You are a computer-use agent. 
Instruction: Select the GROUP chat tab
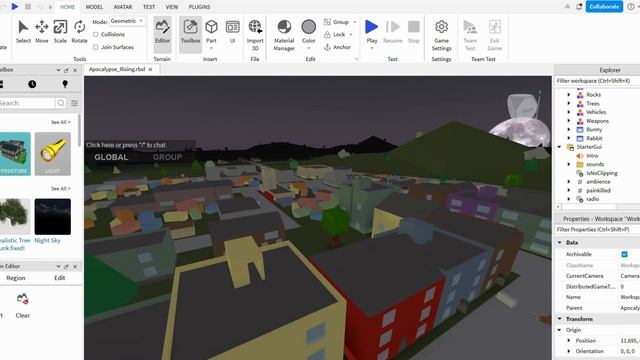(x=167, y=157)
